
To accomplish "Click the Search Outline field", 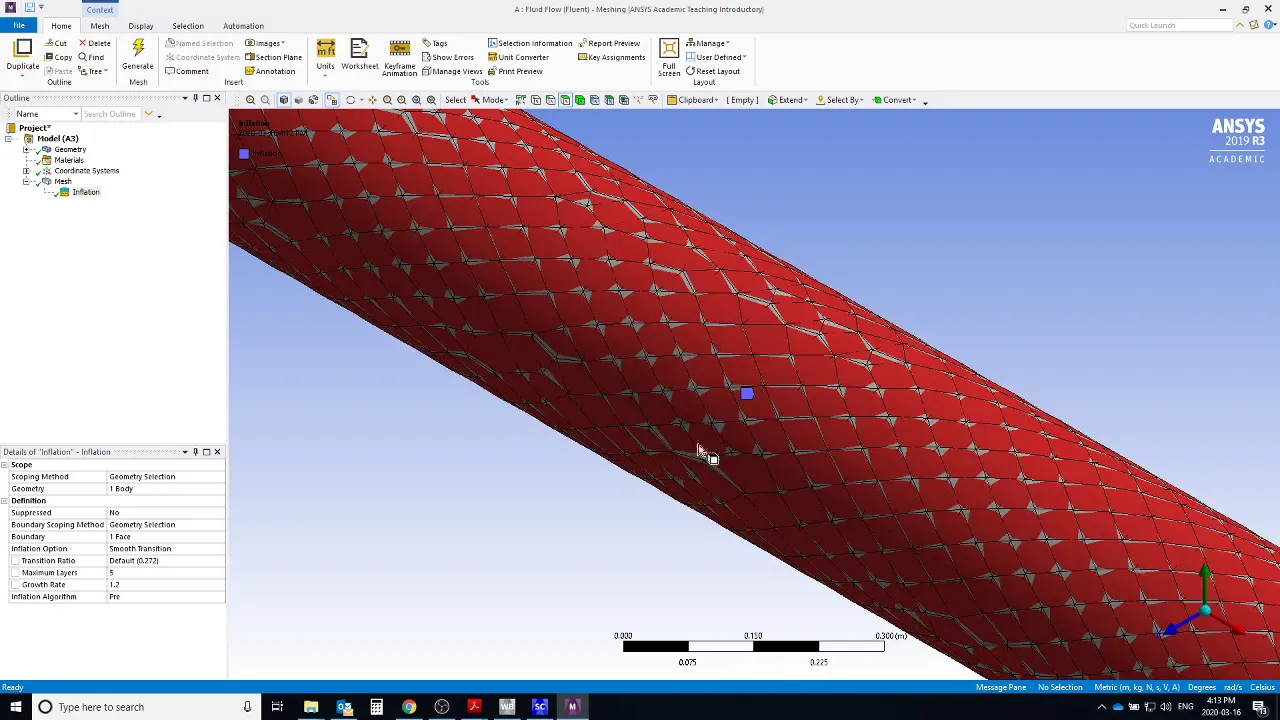I will 110,114.
